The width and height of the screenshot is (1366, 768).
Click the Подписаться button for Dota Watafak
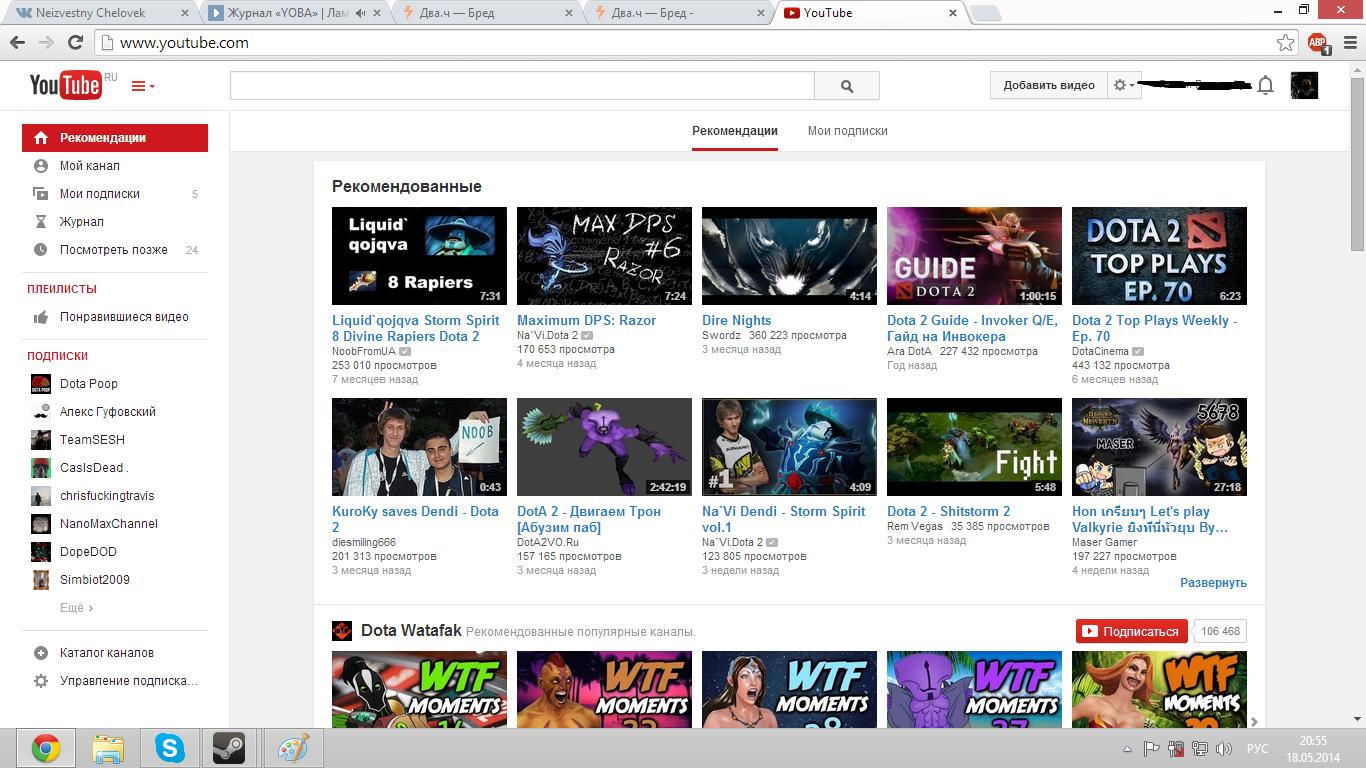coord(1132,631)
